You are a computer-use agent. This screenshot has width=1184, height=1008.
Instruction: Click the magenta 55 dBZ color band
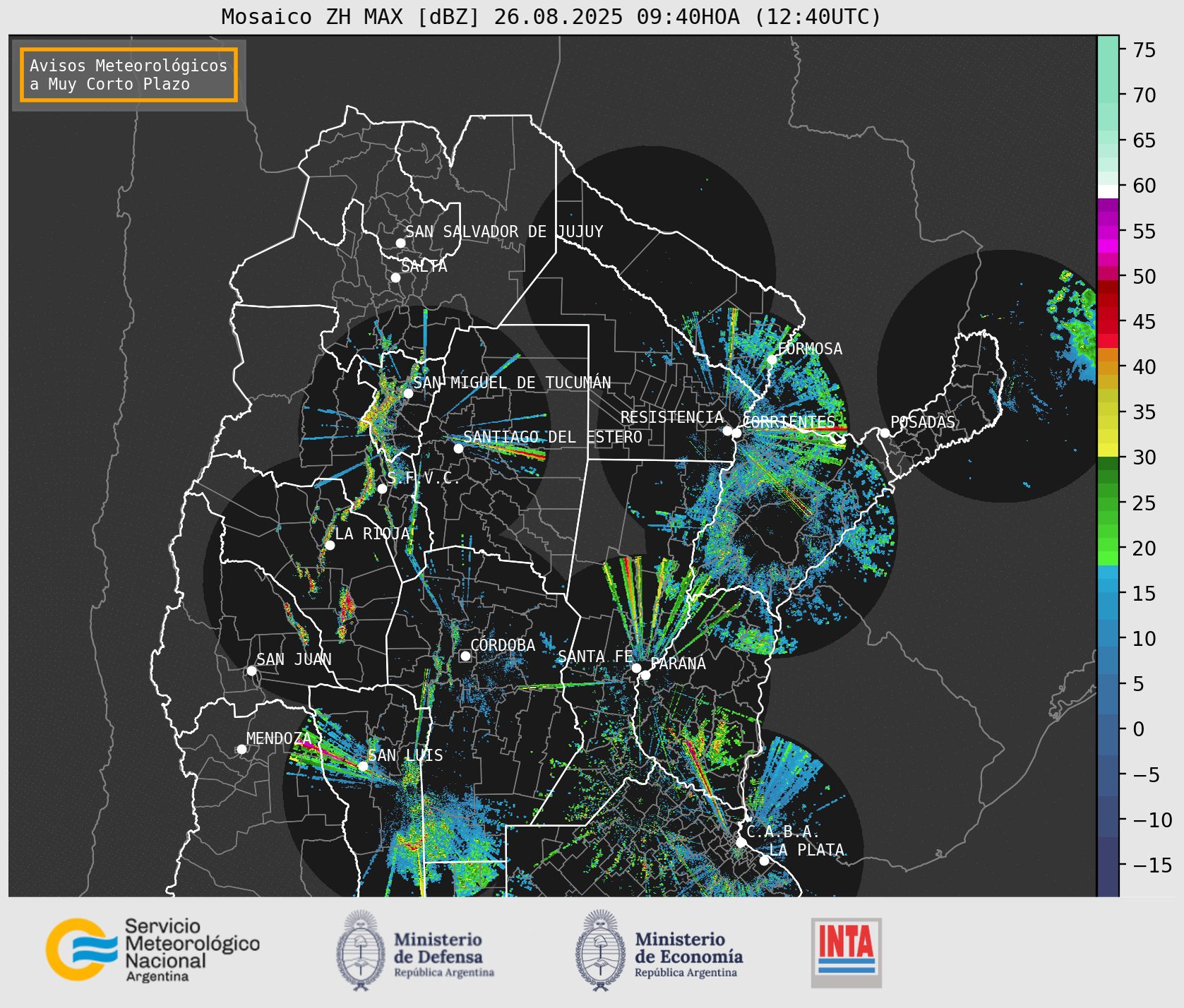(x=1108, y=232)
